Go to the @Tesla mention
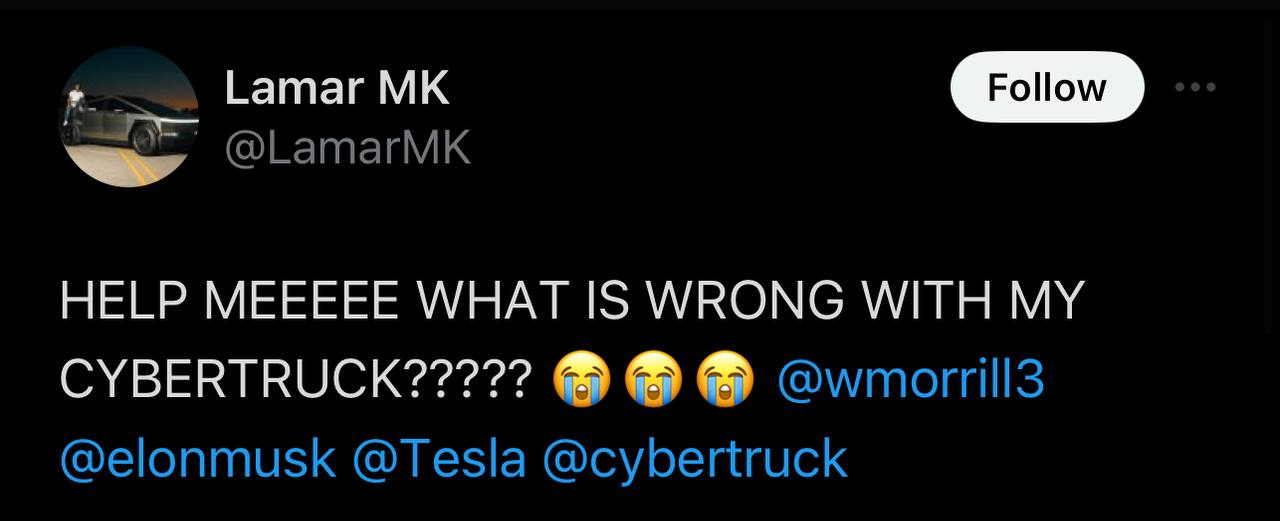 click(x=439, y=459)
